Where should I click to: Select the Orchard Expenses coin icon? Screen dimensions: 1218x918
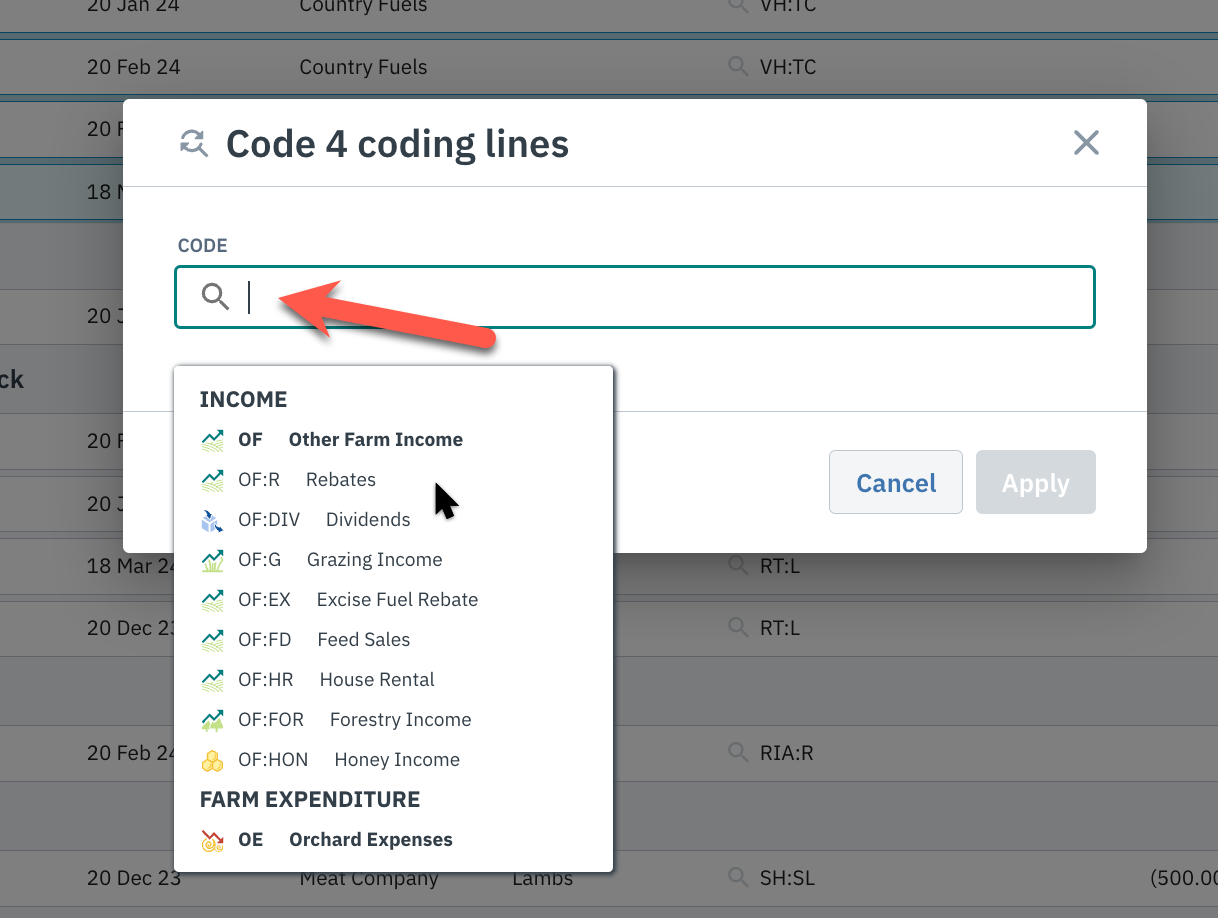212,839
